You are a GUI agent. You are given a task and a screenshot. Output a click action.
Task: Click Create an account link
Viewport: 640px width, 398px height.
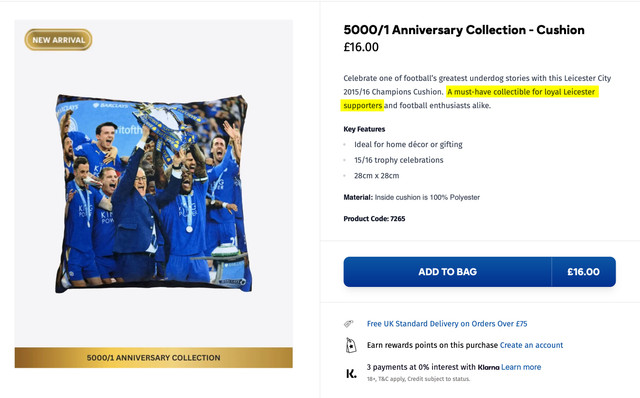tap(531, 345)
